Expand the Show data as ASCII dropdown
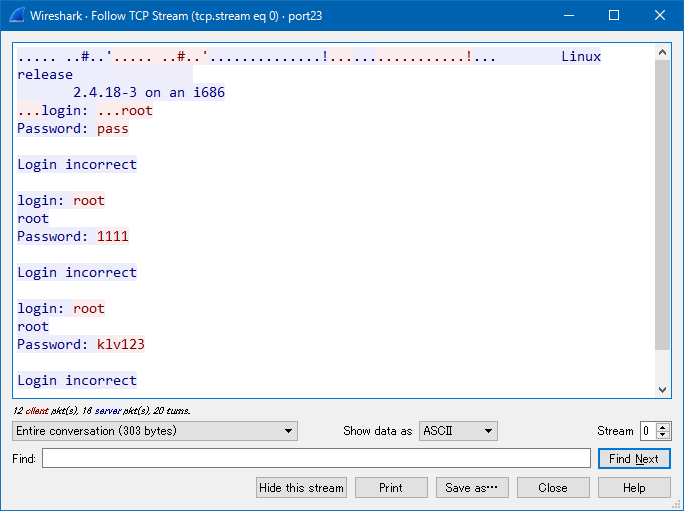 pyautogui.click(x=458, y=431)
